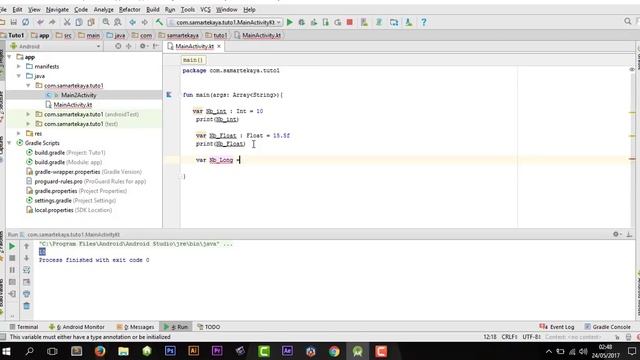Click the Search Everywhere magnifier at top right
The height and width of the screenshot is (360, 640).
(x=628, y=21)
